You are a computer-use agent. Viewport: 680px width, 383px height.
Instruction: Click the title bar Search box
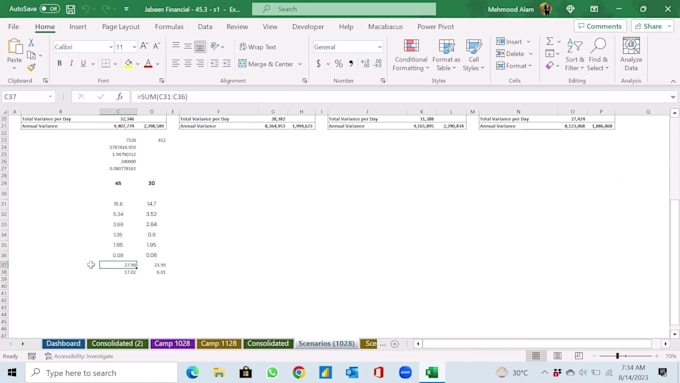(x=344, y=9)
